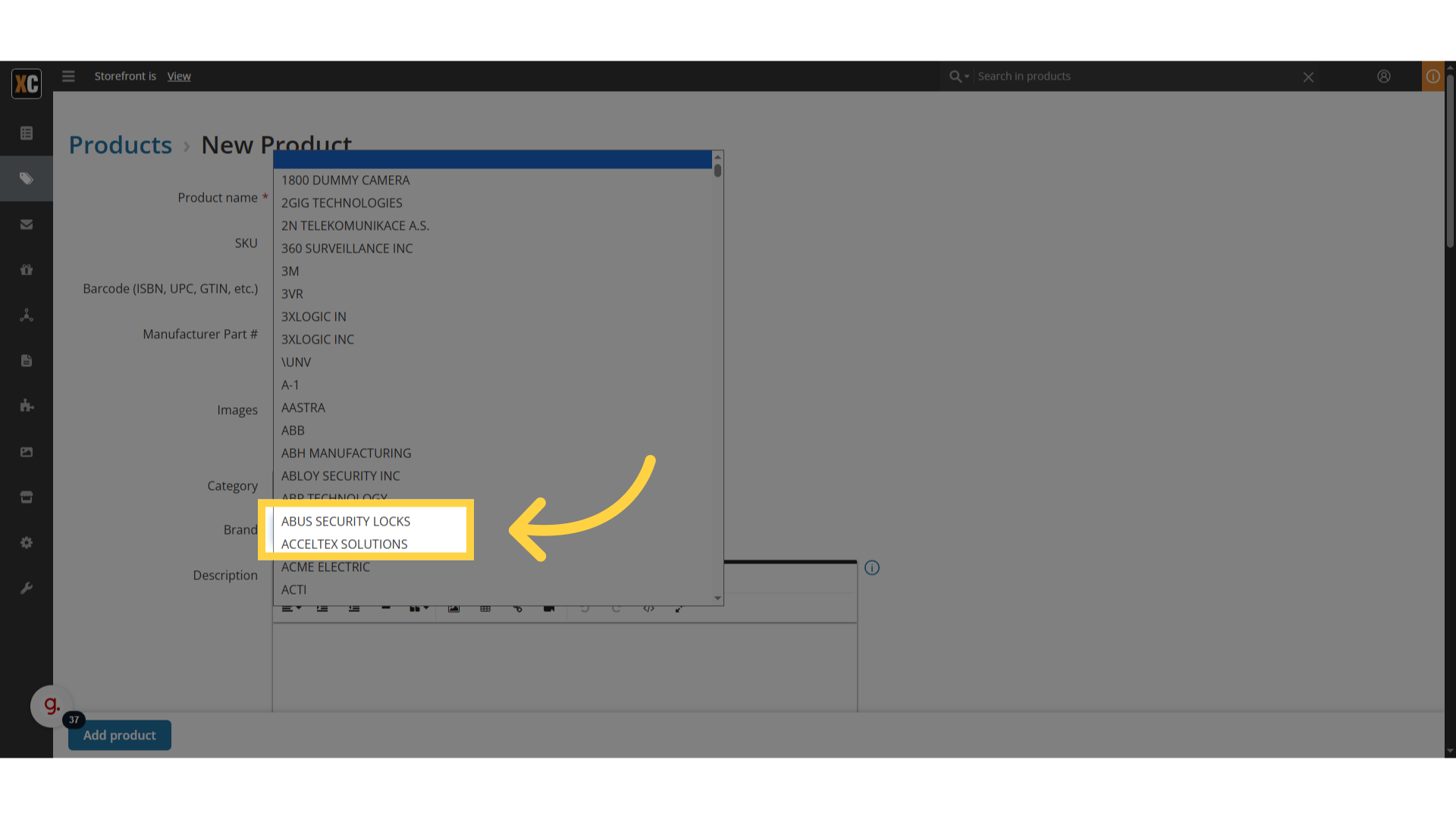This screenshot has width=1456, height=819.
Task: Toggle fullscreen mode in the editor
Action: click(679, 609)
